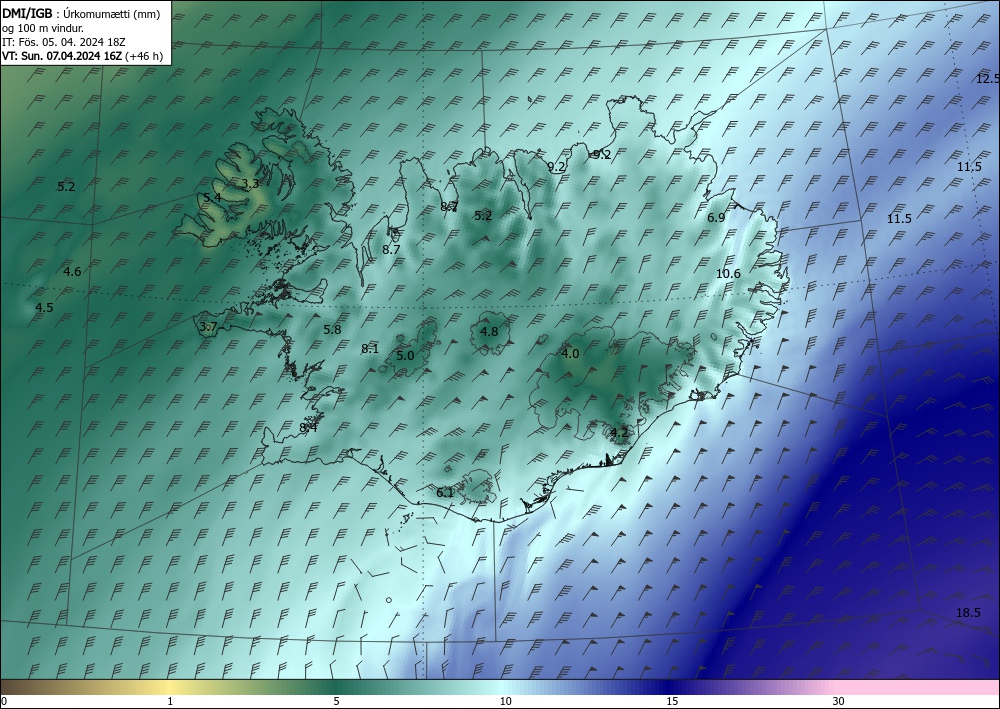
Task: Click the 4.8 value inside Hofsjökull outline
Action: pos(489,332)
